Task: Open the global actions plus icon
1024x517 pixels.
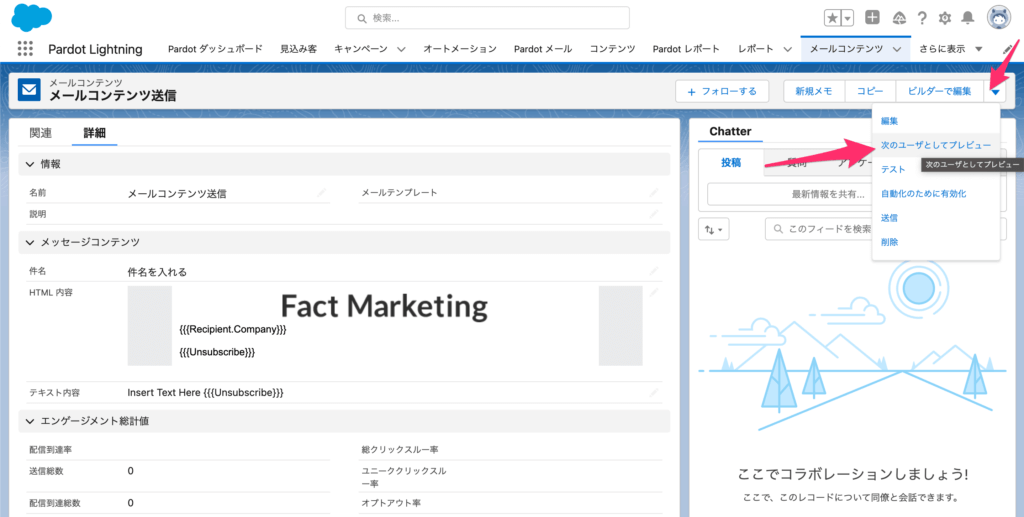Action: point(872,18)
